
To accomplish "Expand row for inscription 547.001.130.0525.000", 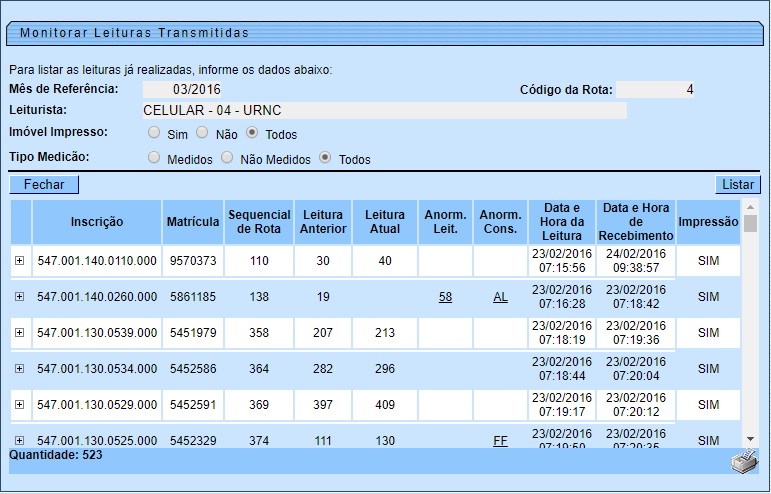I will pos(19,440).
